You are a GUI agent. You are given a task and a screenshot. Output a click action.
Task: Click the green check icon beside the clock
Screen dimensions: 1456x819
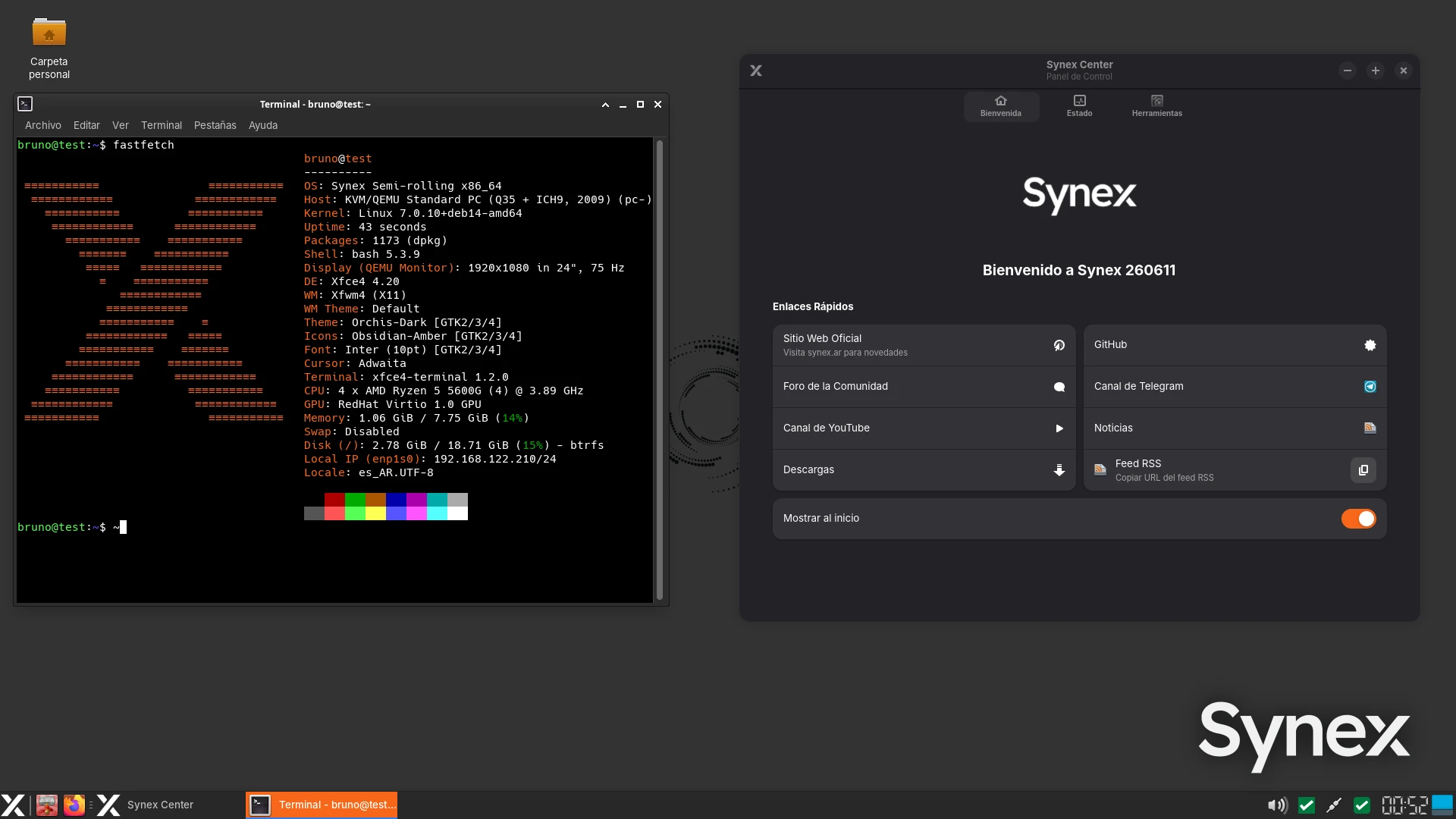click(x=1362, y=805)
